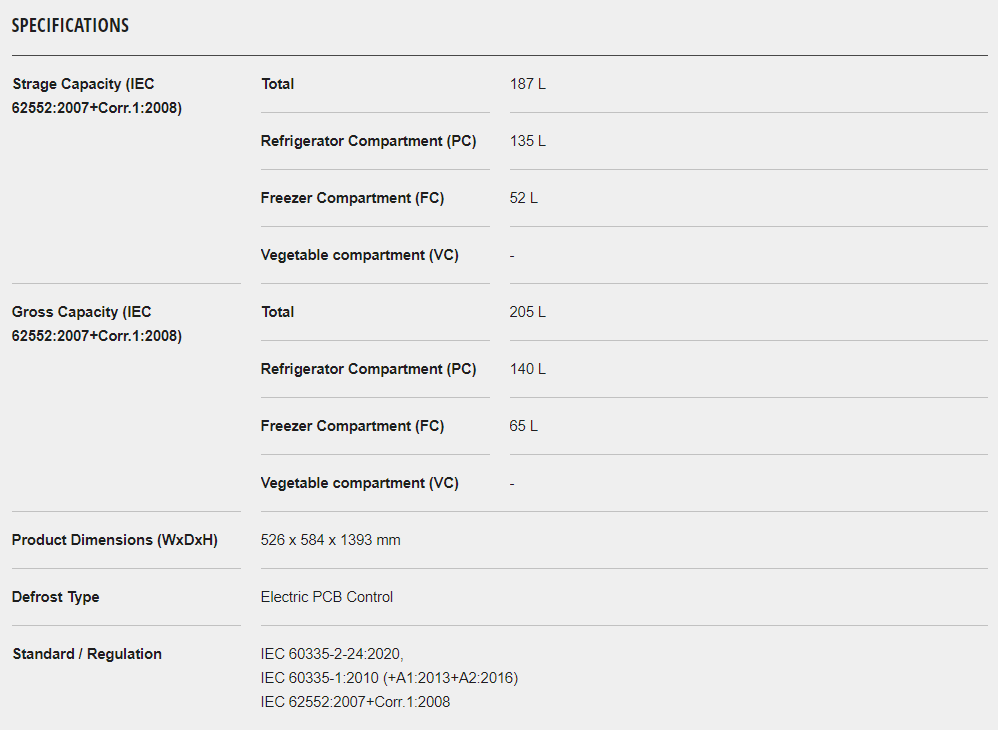Viewport: 998px width, 730px height.
Task: Click the Standard / Regulation label
Action: pyautogui.click(x=87, y=654)
